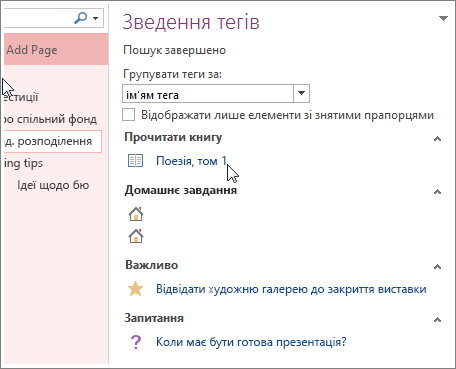Screen dimensions: 456x369
Task: Toggle the unchecked-items-only checkbox
Action: tap(129, 115)
